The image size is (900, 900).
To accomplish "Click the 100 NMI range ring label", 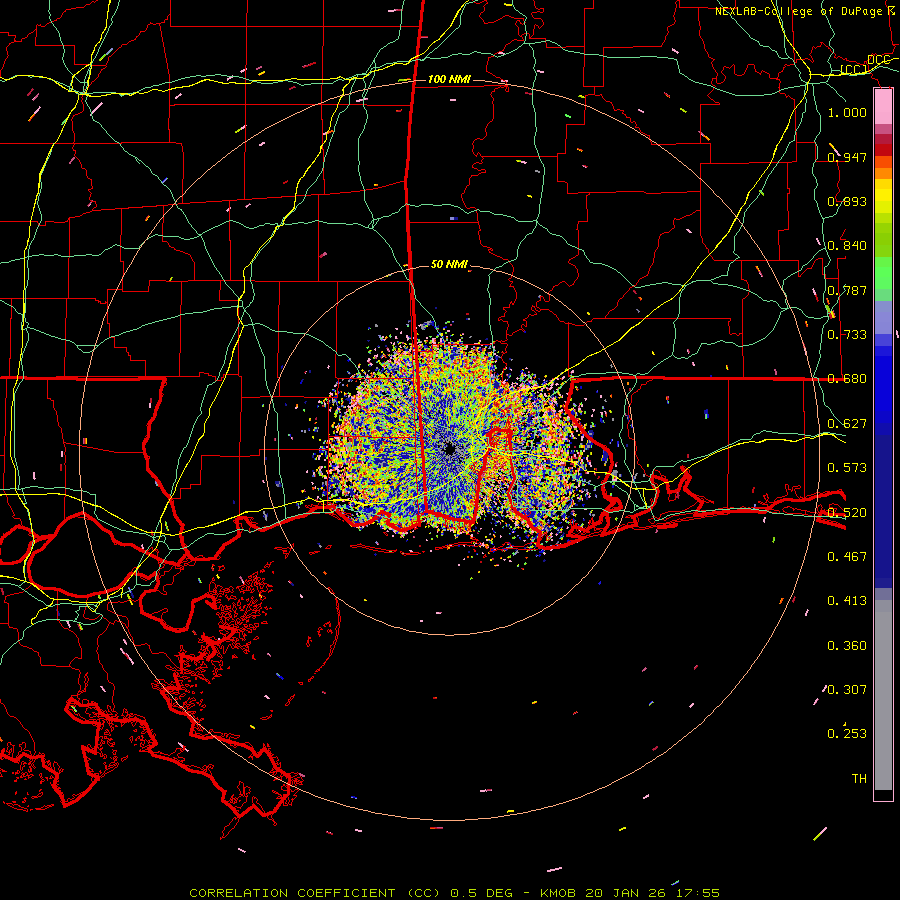I will point(449,79).
